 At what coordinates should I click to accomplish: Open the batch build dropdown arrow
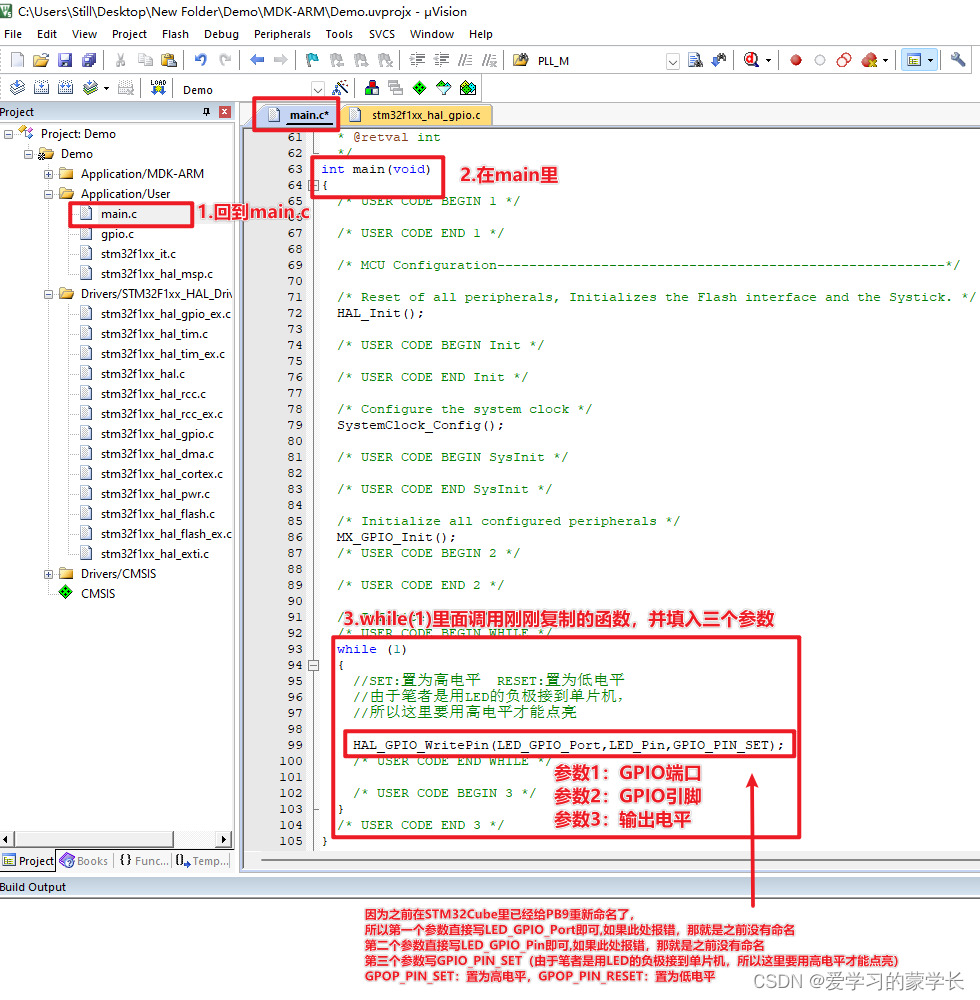[x=106, y=89]
